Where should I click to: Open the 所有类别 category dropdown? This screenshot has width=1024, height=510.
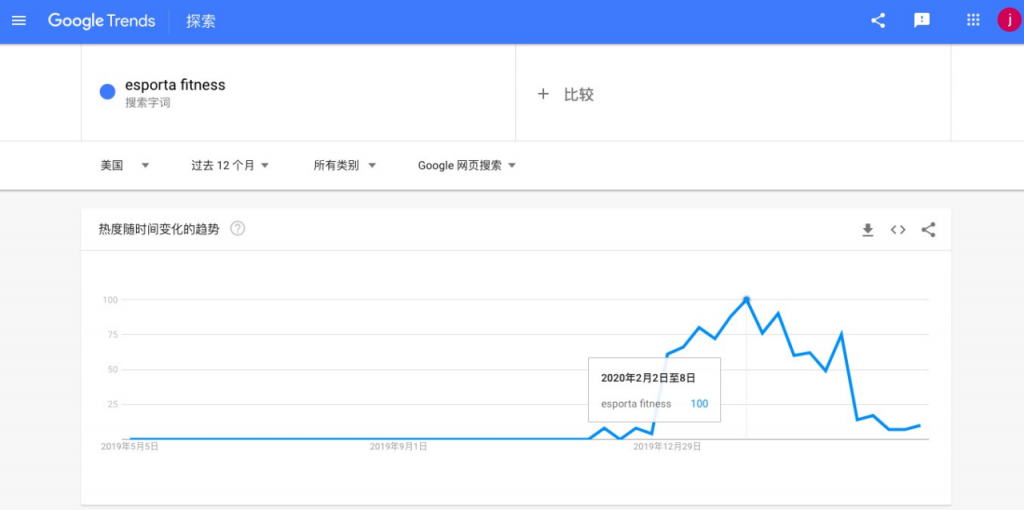[344, 166]
